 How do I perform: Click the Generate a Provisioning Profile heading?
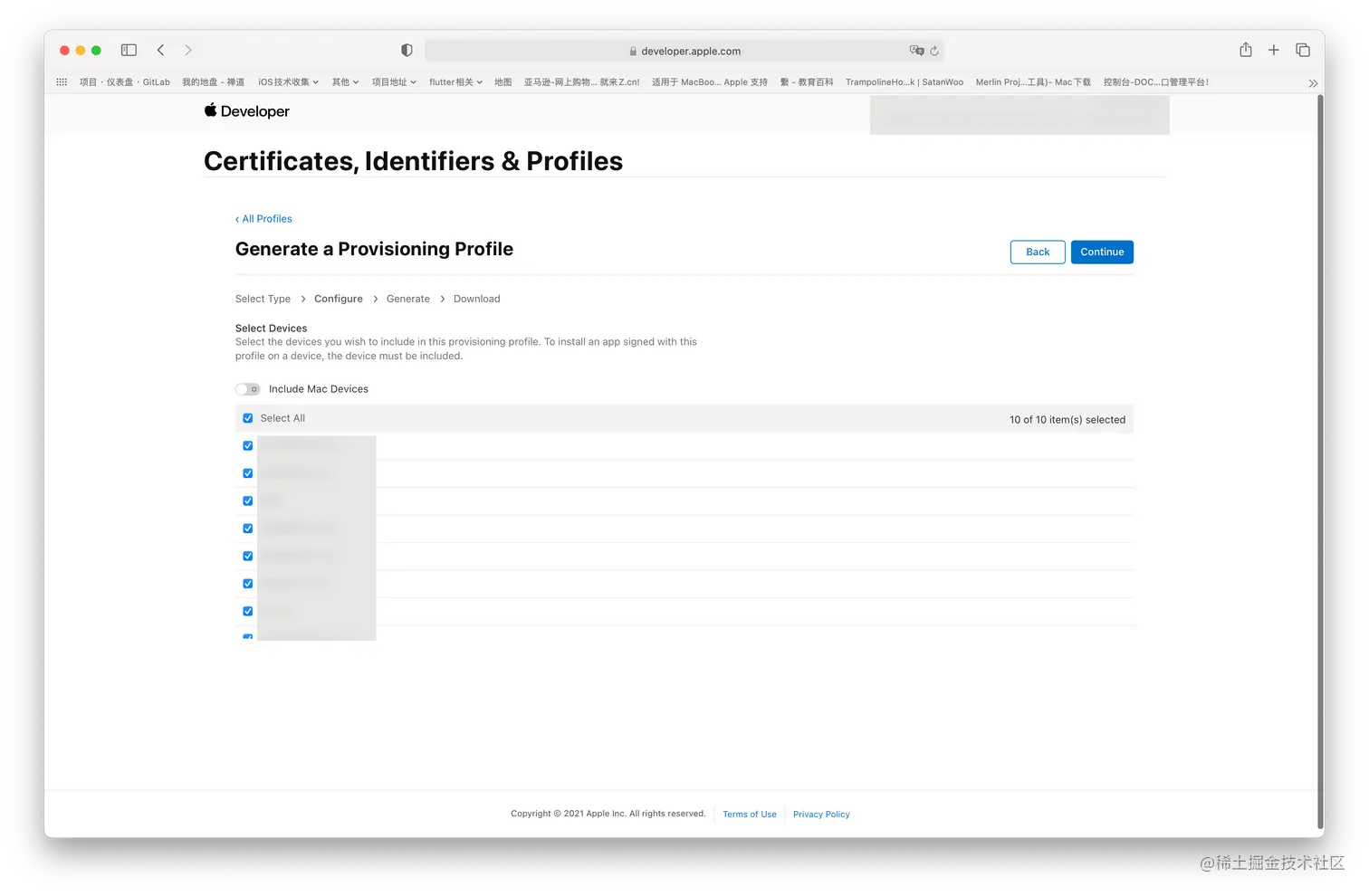click(374, 249)
